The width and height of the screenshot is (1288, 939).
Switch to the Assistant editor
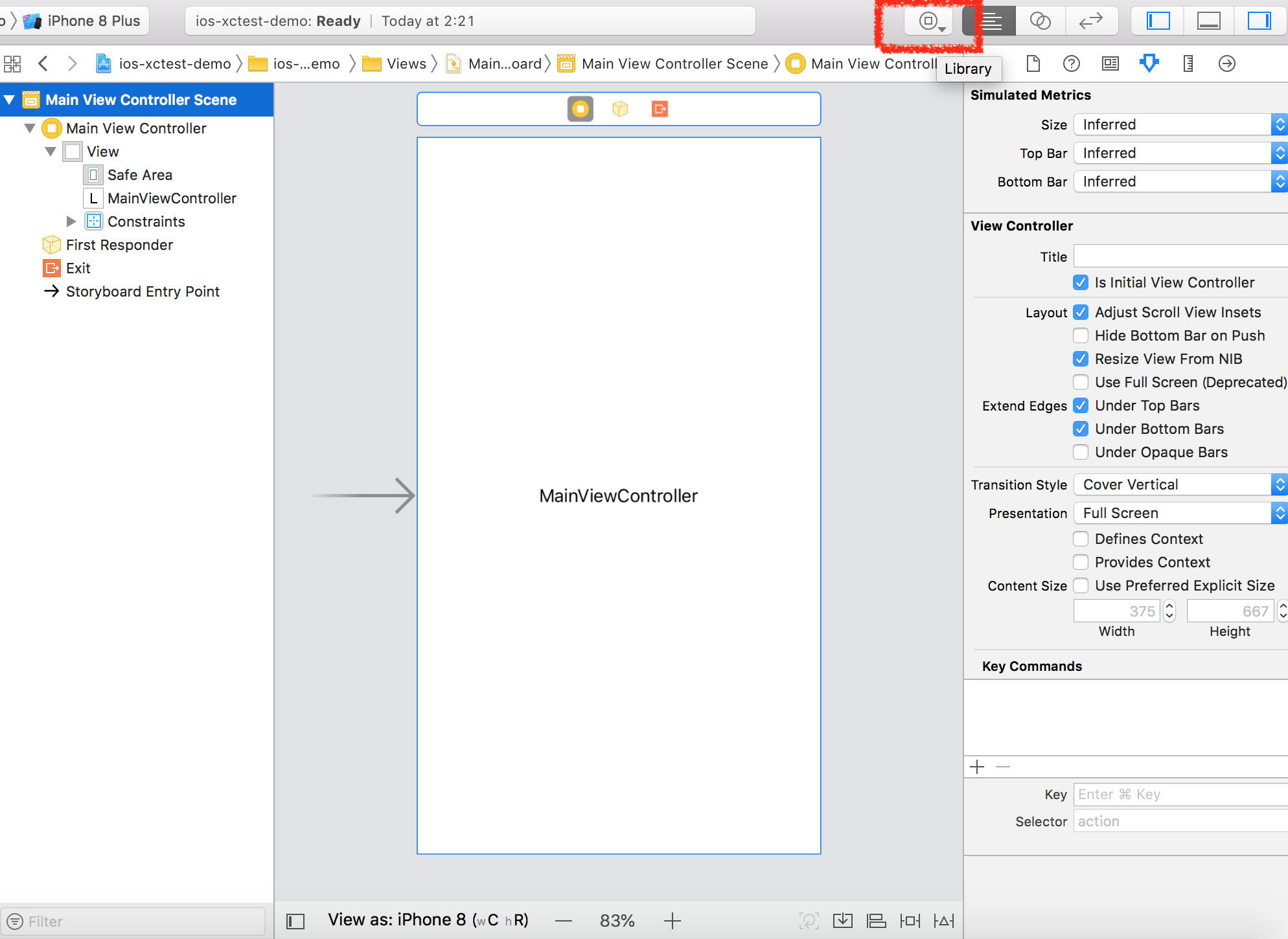[x=1040, y=21]
